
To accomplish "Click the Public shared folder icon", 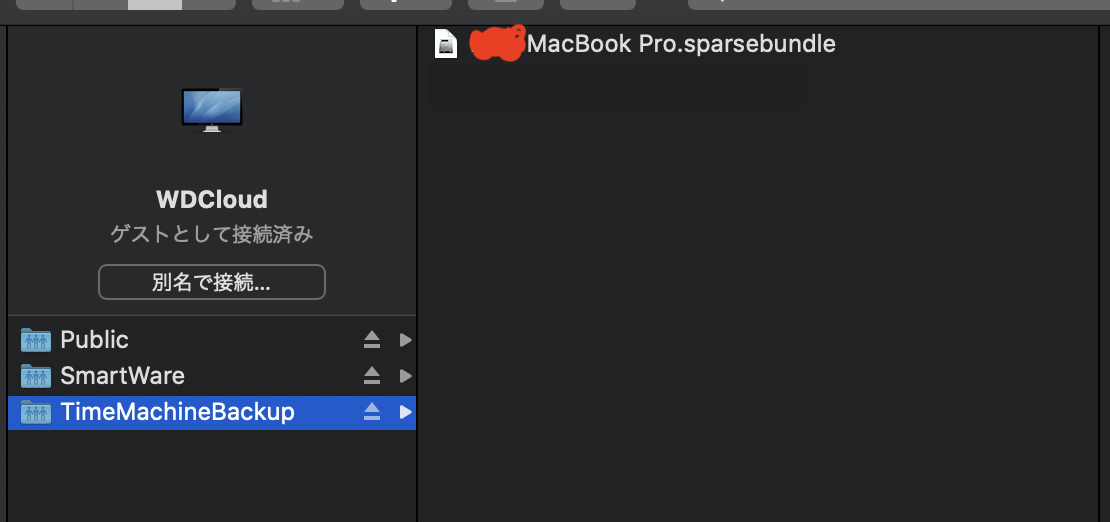I will point(36,340).
